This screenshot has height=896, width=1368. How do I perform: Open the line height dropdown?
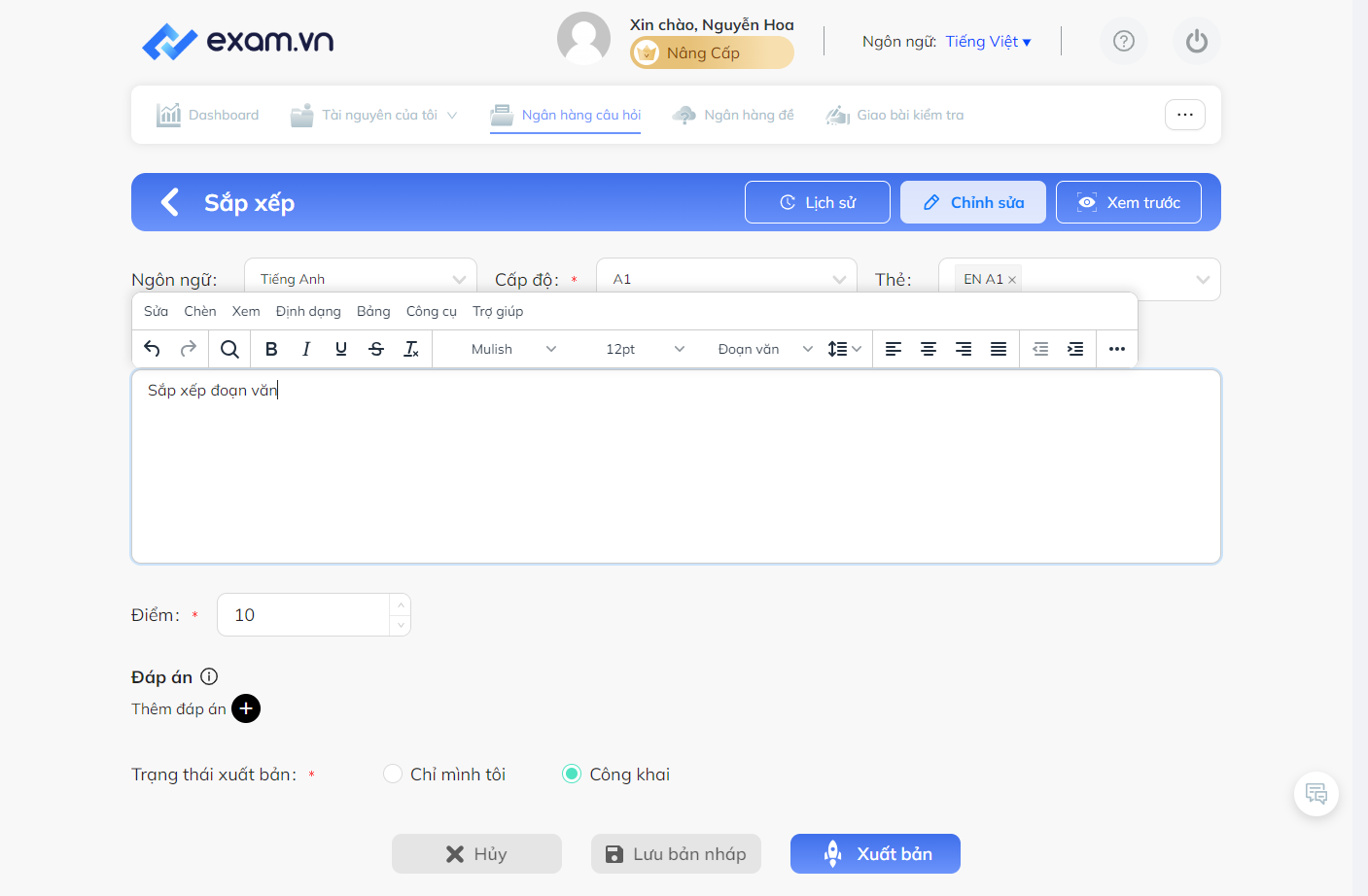(x=844, y=349)
